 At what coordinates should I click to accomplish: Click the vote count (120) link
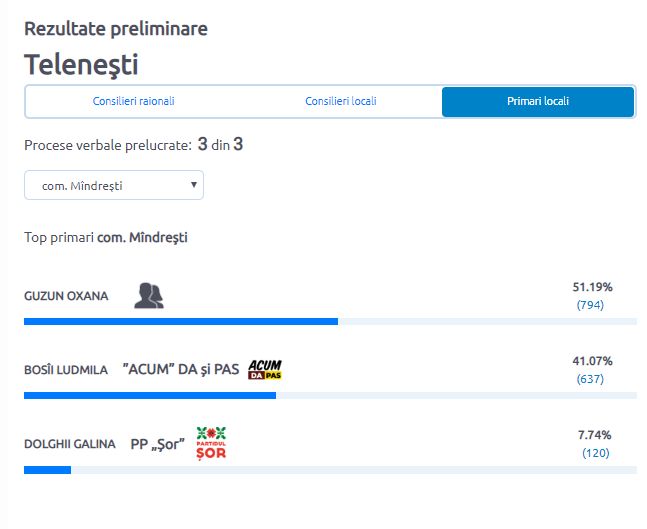(x=595, y=453)
